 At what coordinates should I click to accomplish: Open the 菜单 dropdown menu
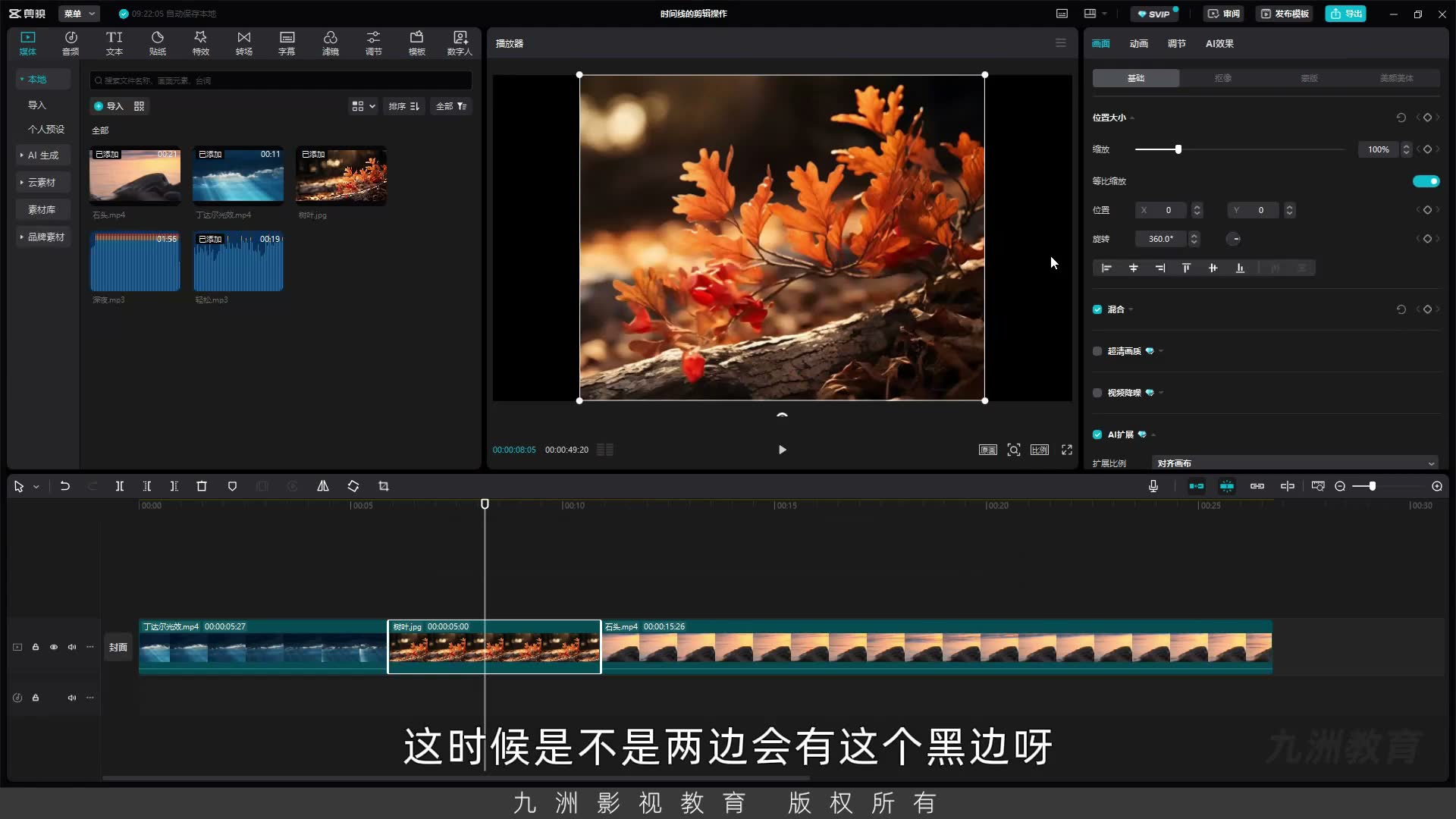80,14
